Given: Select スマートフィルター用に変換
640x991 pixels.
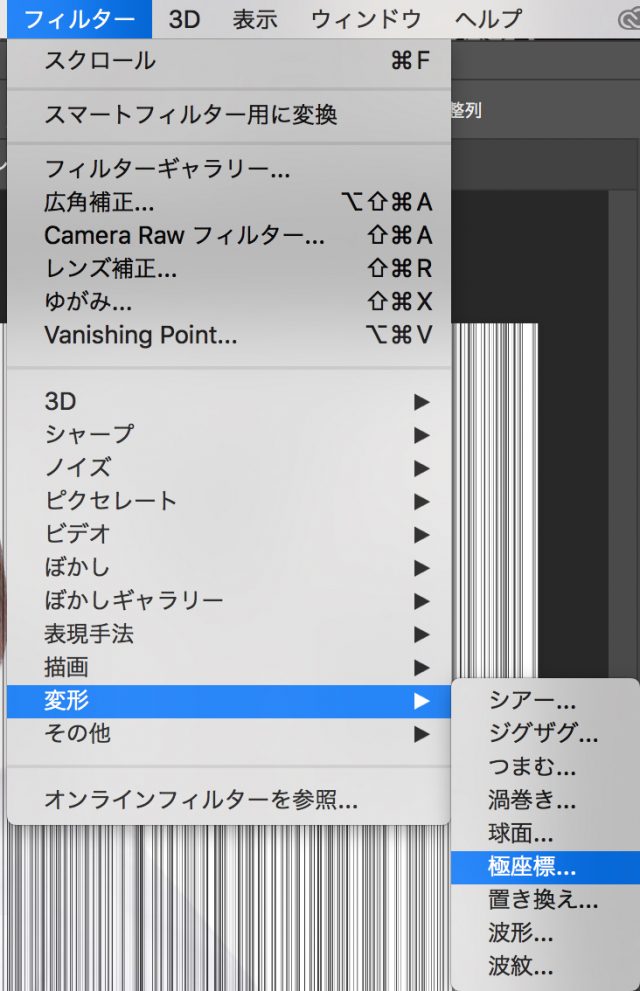Looking at the screenshot, I should [190, 115].
